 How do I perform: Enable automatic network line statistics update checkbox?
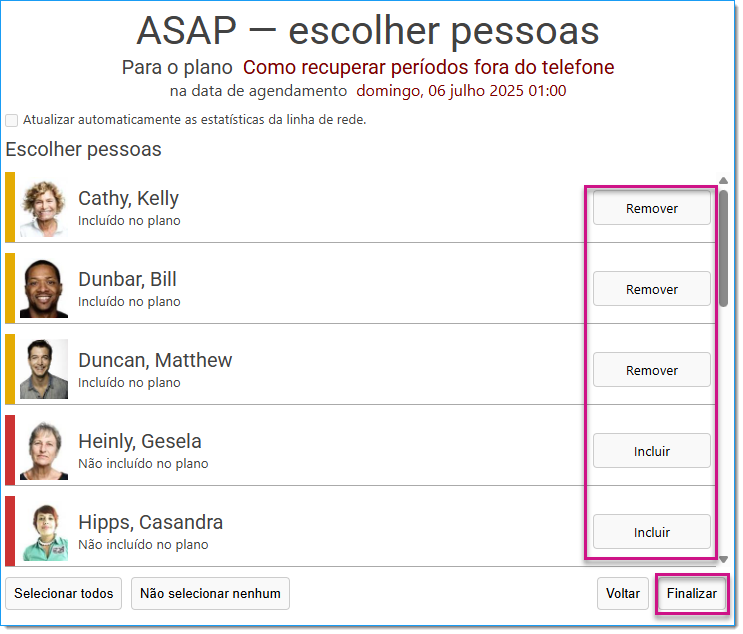[11, 120]
